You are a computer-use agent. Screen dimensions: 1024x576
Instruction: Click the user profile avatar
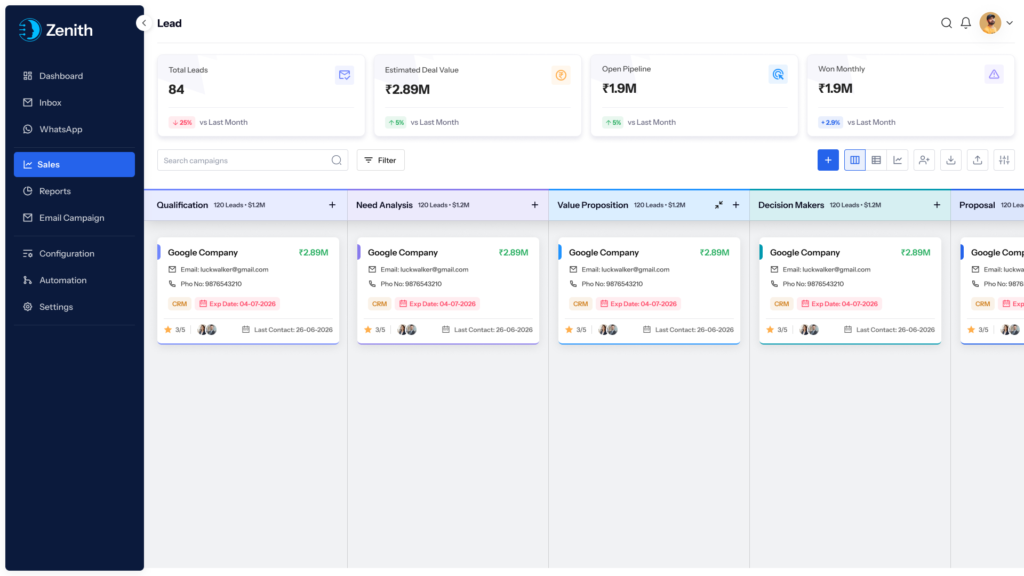pos(990,23)
